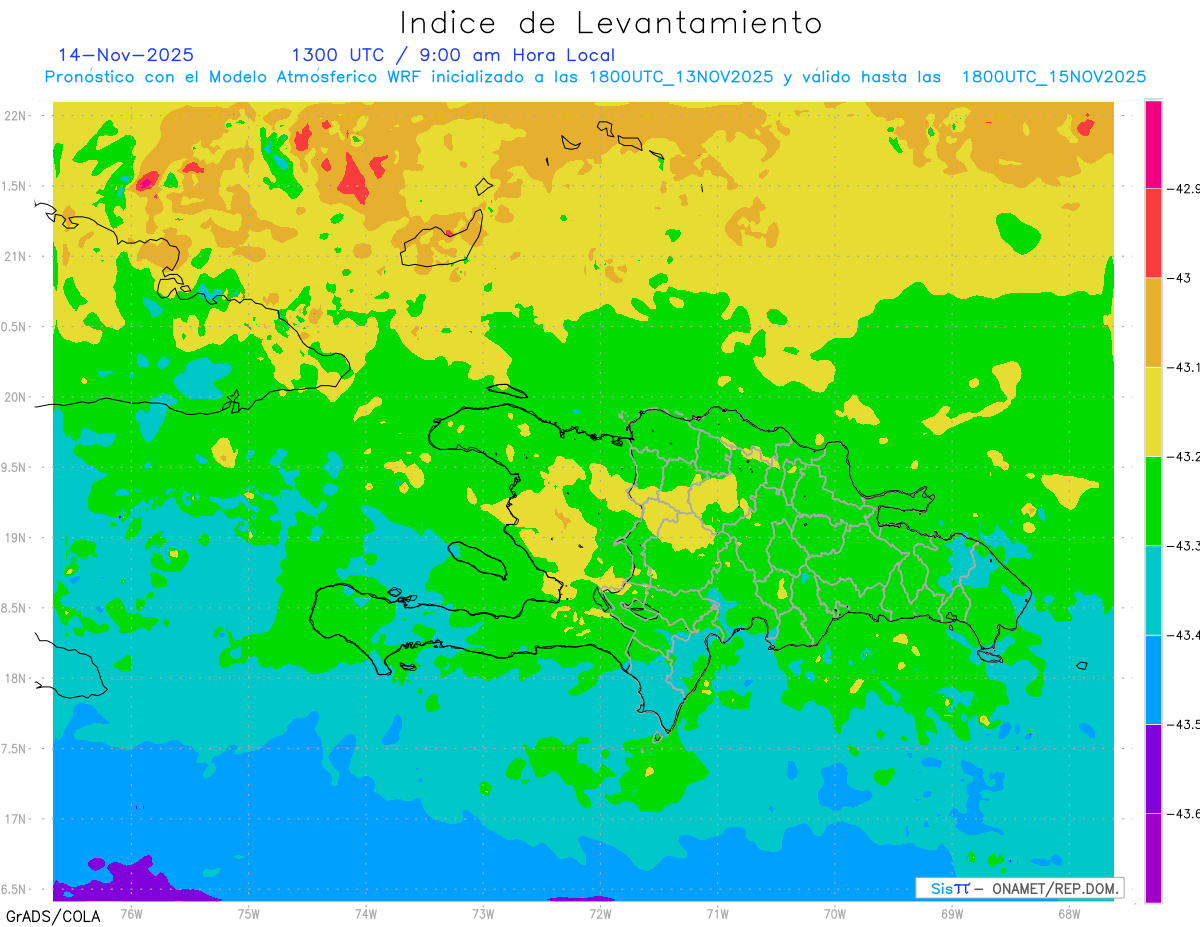Screen dimensions: 1200x927
Task: Click the legend value "-43.3"
Action: coord(1185,545)
